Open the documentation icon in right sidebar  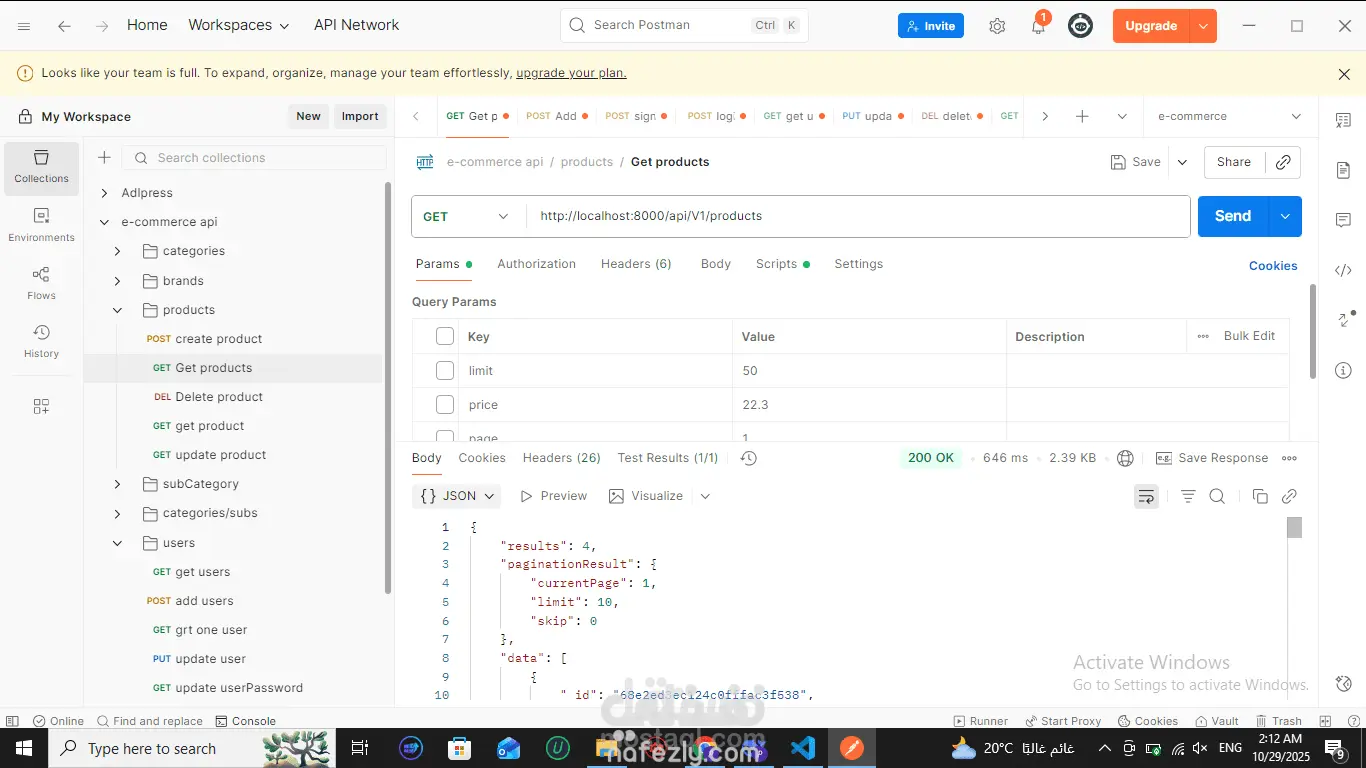(x=1343, y=170)
